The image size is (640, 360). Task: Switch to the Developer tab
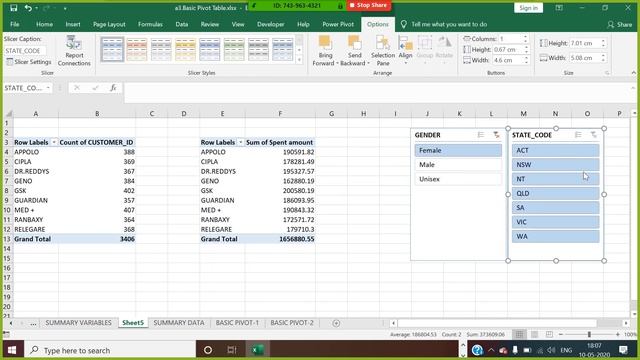tap(271, 24)
